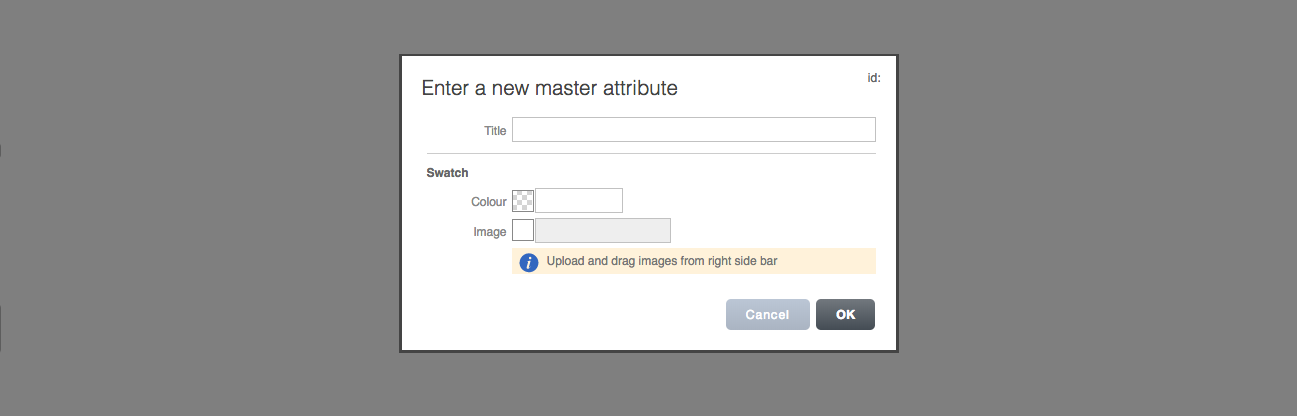Click the 'Enter a new master attribute' heading
Screen dimensions: 1297x416
pyautogui.click(x=549, y=88)
